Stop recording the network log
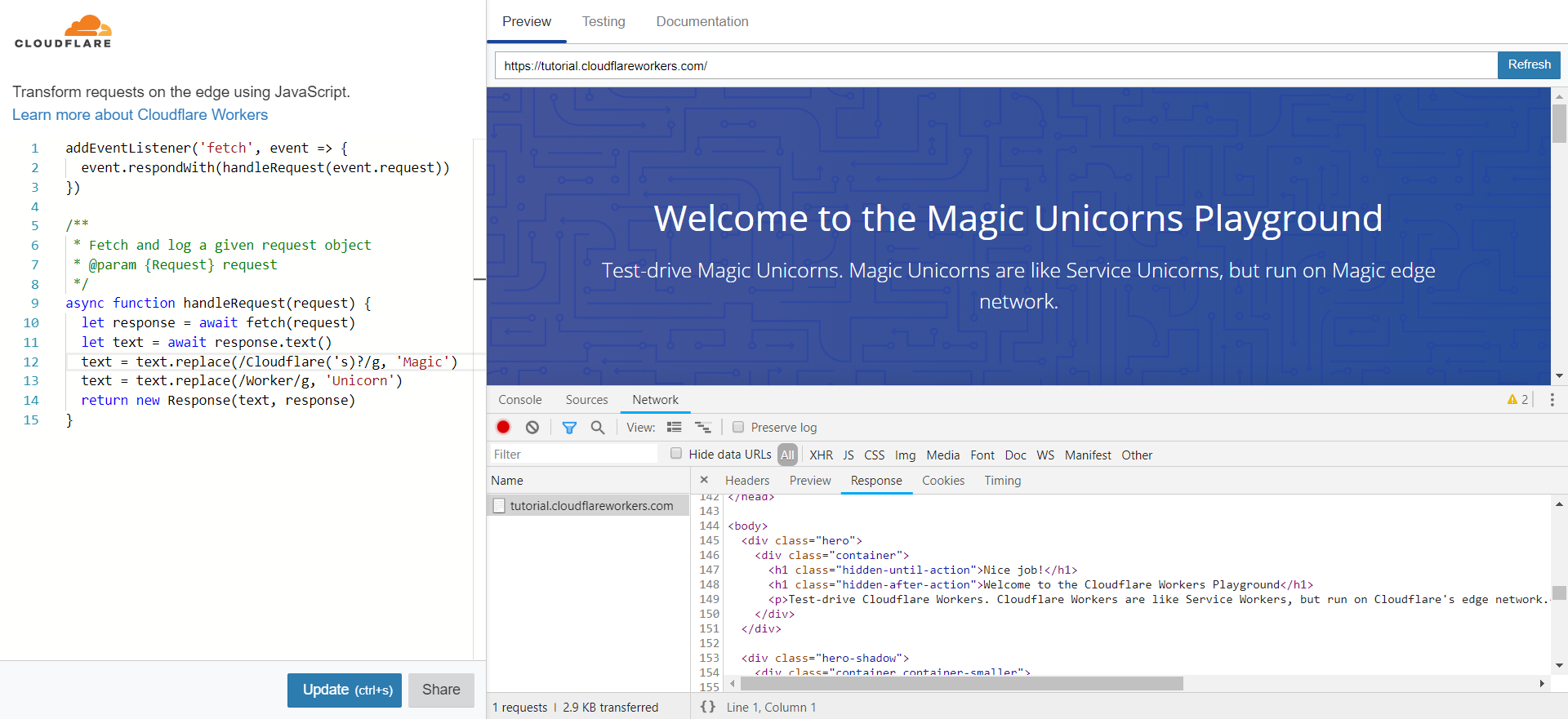Screen dimensions: 1568x719 (x=503, y=427)
